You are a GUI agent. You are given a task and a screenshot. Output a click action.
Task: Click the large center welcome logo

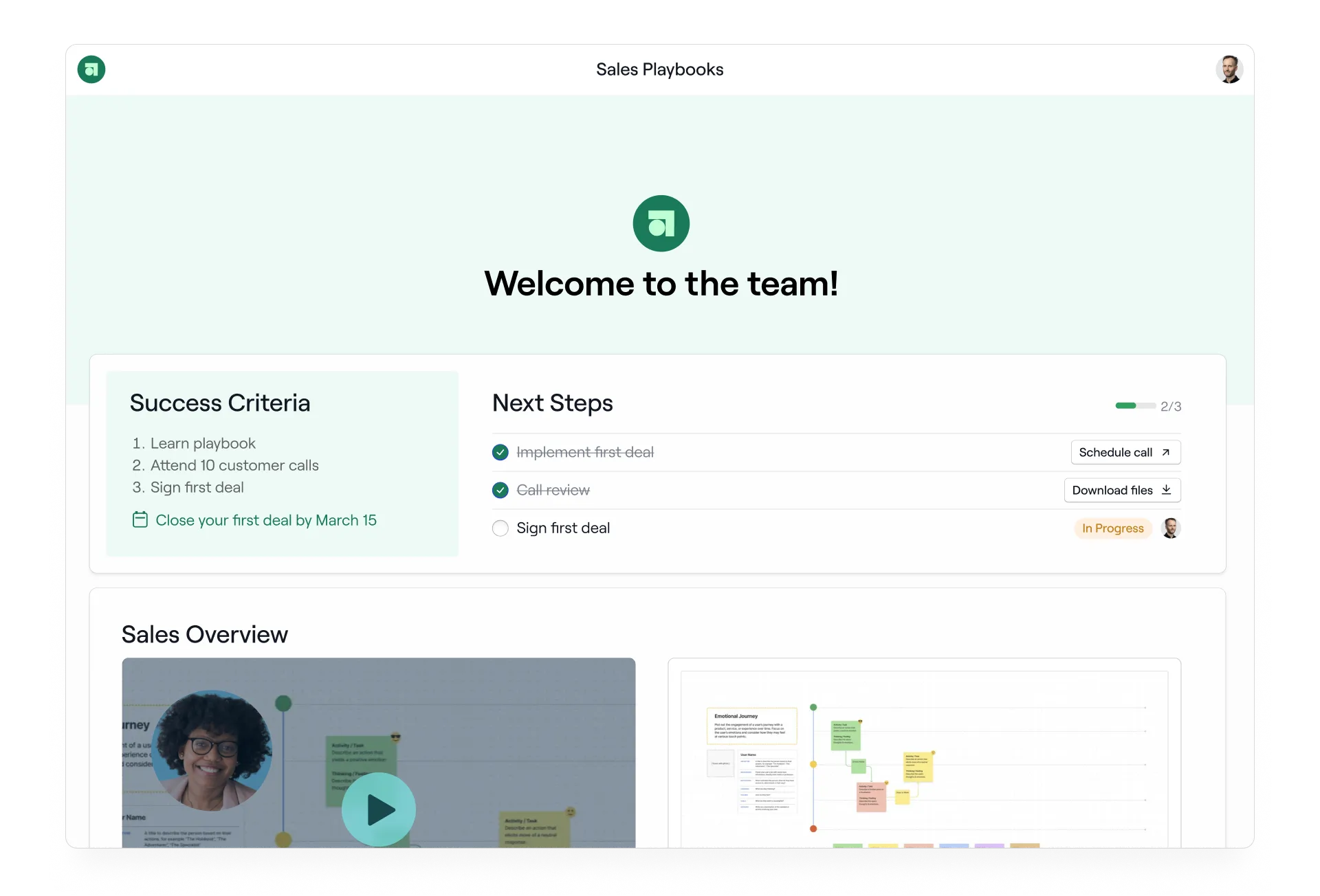[661, 223]
